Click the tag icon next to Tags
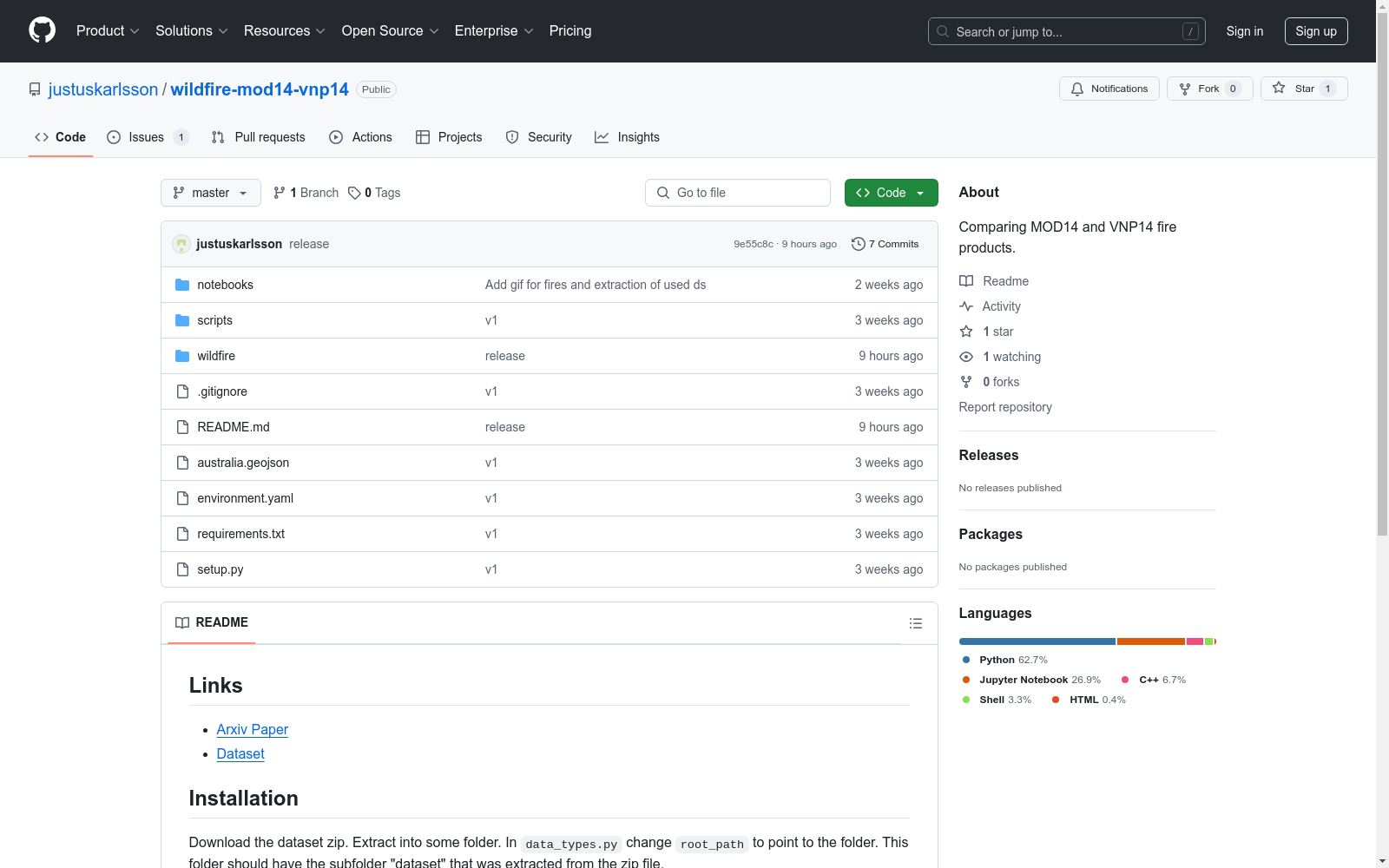The width and height of the screenshot is (1389, 868). pyautogui.click(x=354, y=193)
